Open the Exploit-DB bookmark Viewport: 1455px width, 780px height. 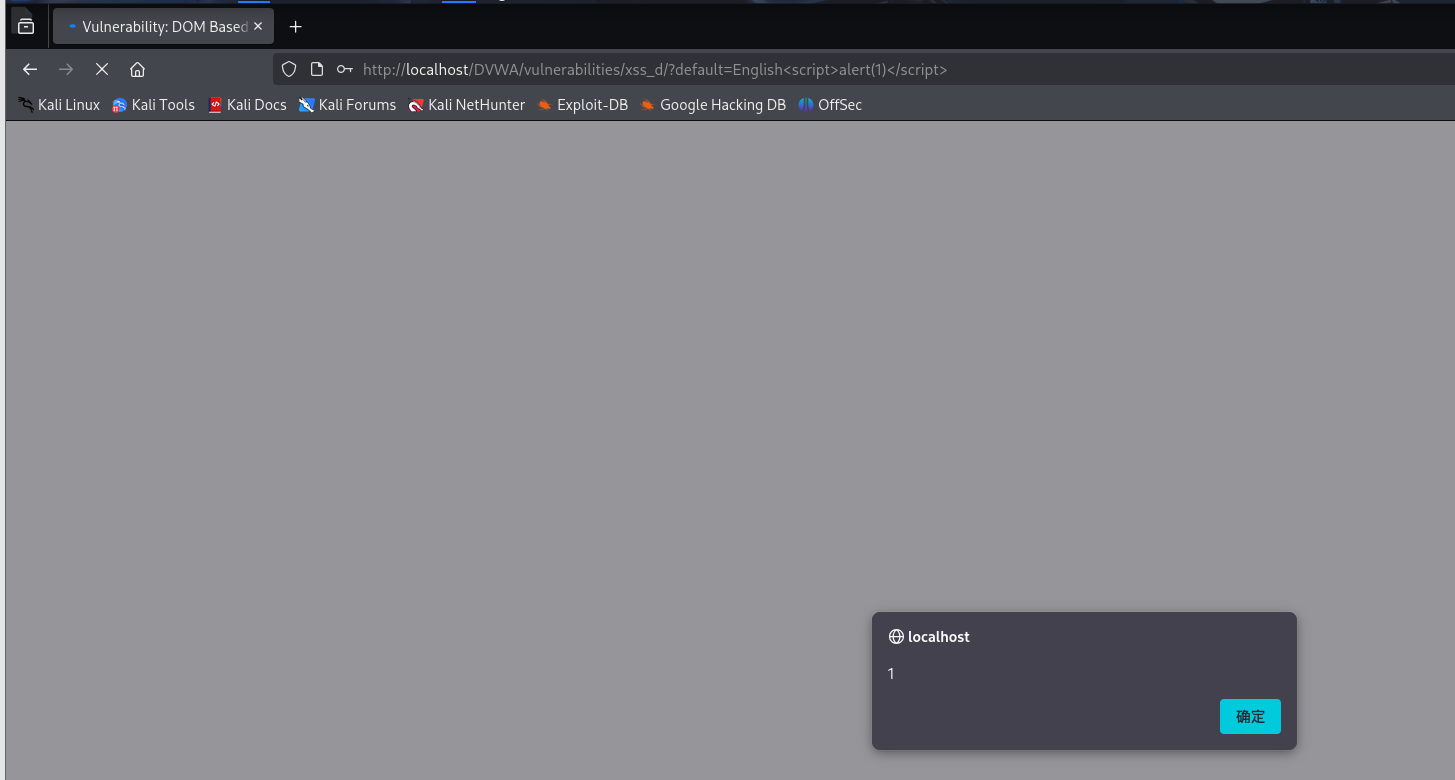[x=582, y=105]
